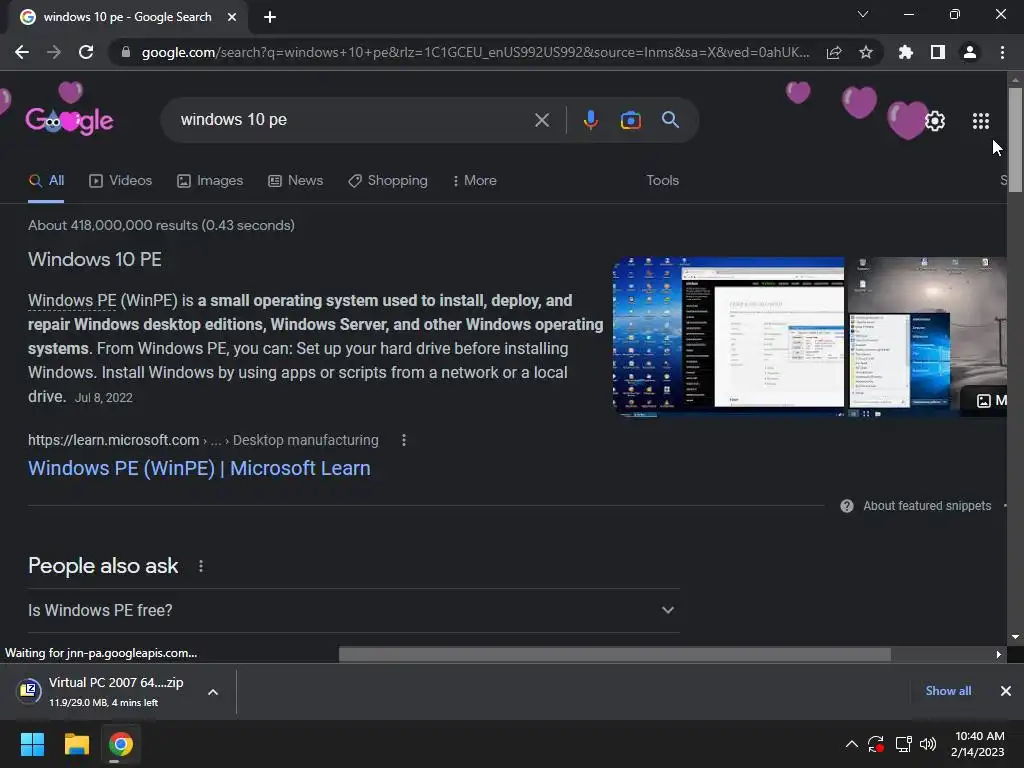Open People also ask options menu
This screenshot has height=768, width=1024.
tap(200, 566)
